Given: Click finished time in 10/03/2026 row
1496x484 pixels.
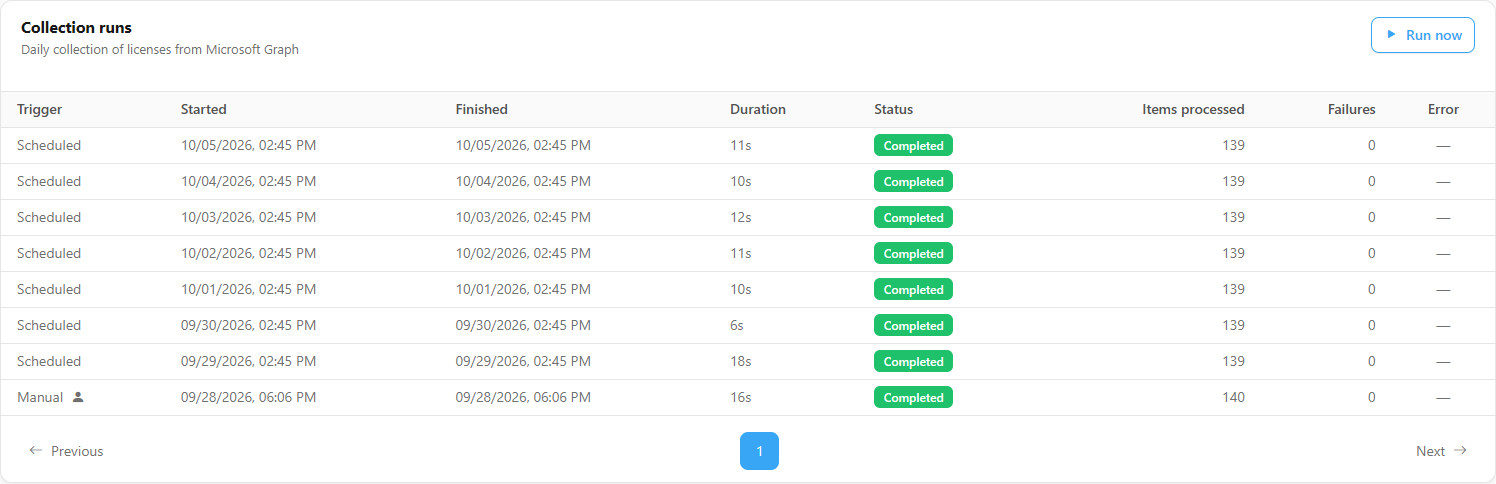Looking at the screenshot, I should click(x=523, y=218).
